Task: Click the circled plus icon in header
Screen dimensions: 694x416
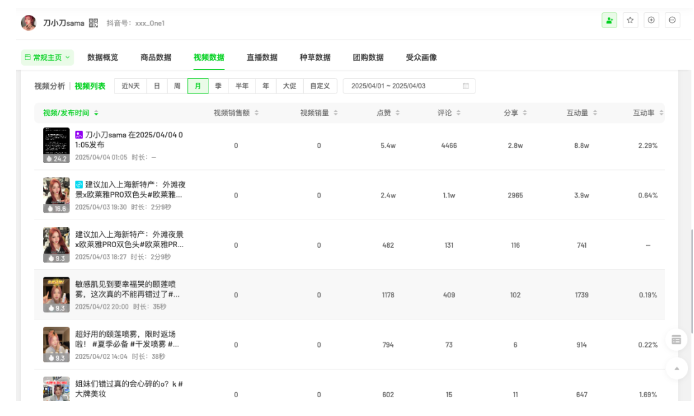Action: point(651,20)
